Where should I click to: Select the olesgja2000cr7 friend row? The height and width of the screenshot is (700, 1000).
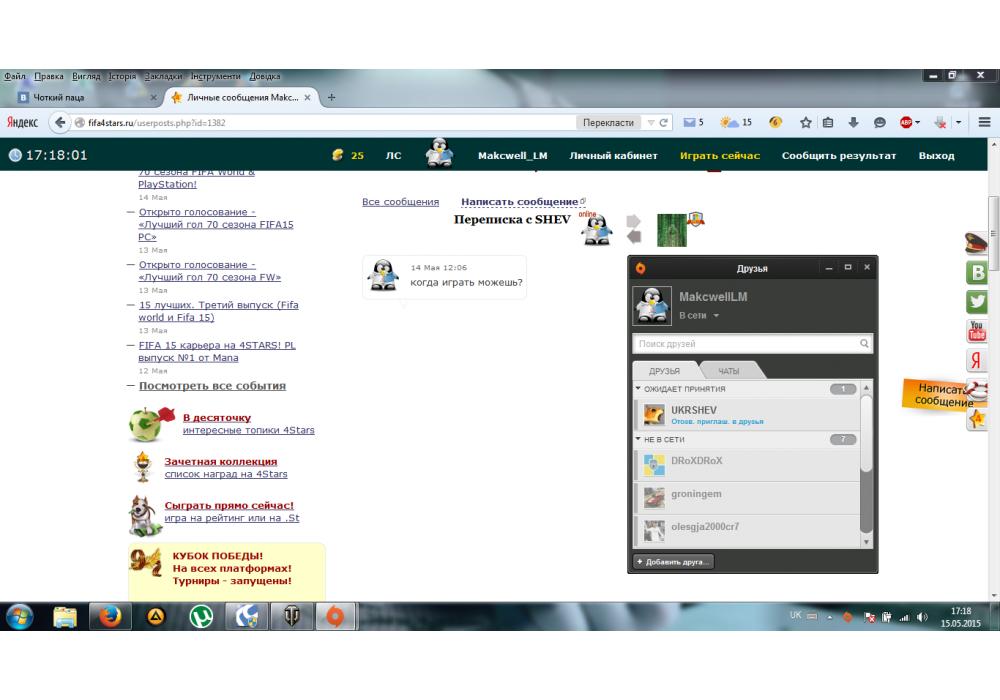click(747, 531)
